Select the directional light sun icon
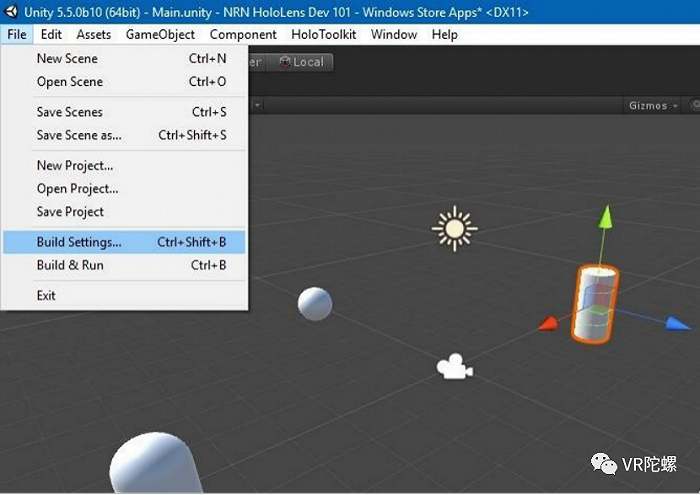This screenshot has width=700, height=495. (x=454, y=229)
